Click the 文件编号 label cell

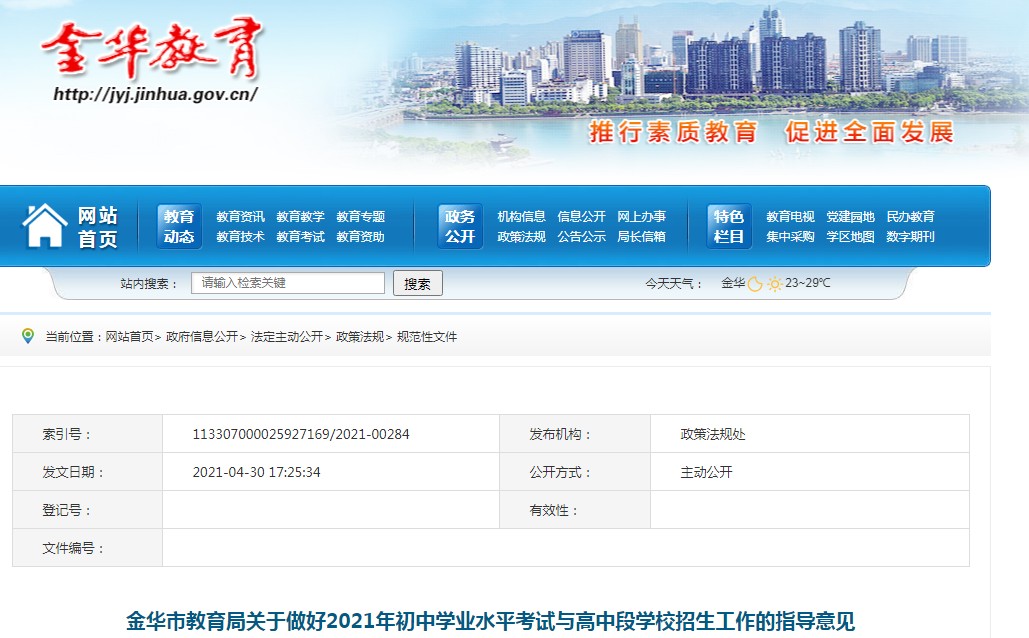coord(87,548)
